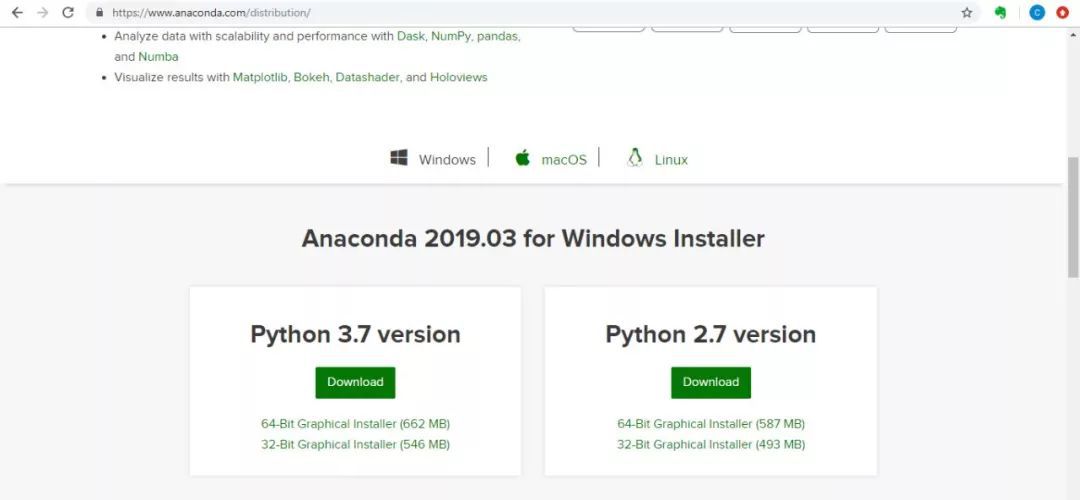Viewport: 1080px width, 500px height.
Task: Follow the Datashader link
Action: pos(367,77)
